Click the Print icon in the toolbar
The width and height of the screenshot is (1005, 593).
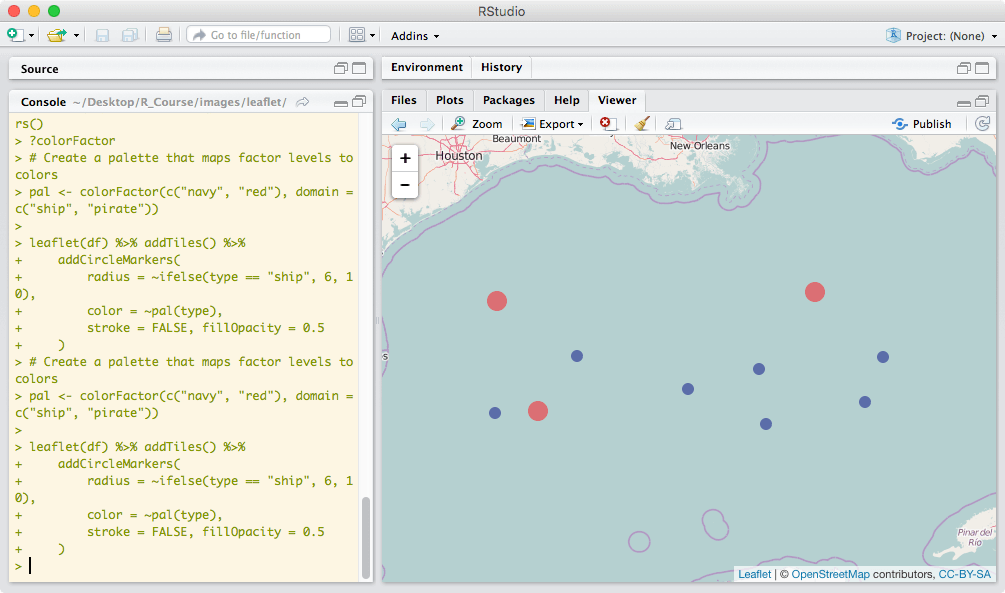click(x=164, y=35)
